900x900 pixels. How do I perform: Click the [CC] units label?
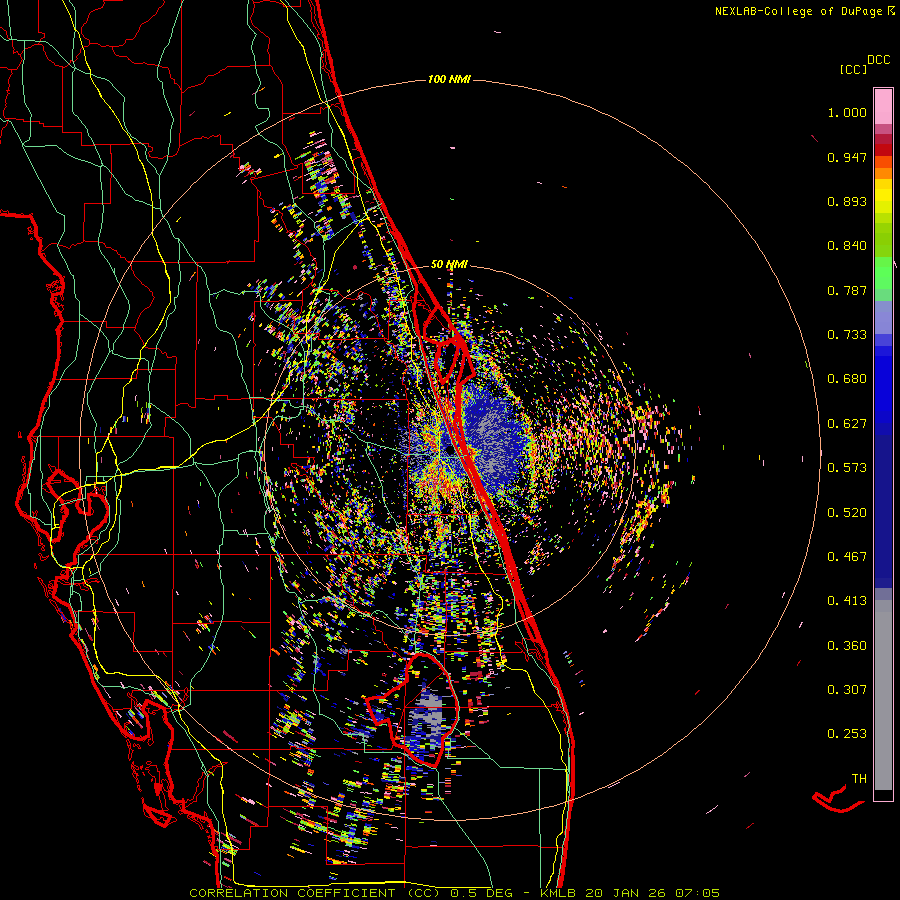(853, 69)
